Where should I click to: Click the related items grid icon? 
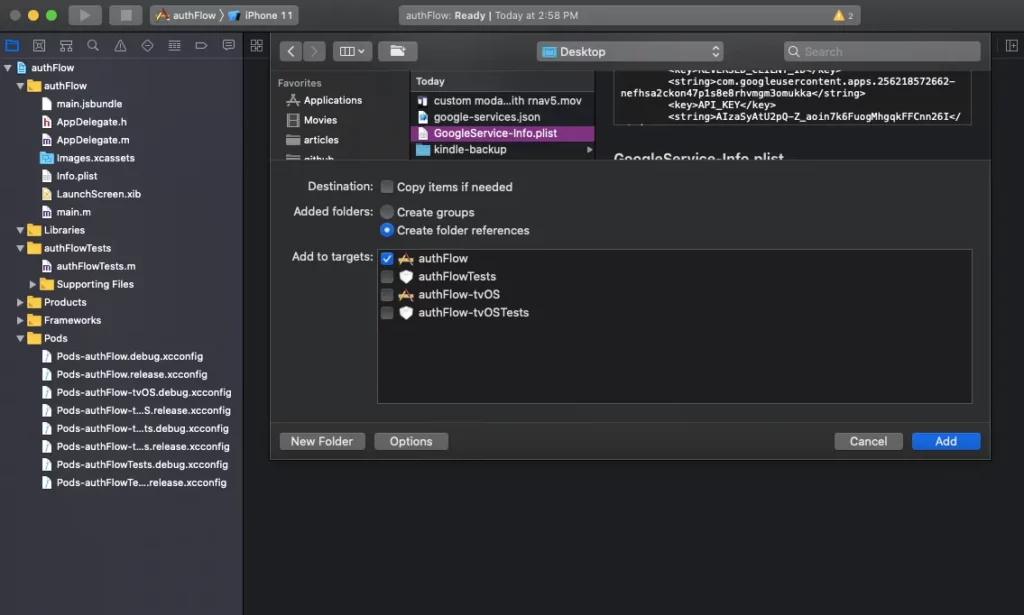(257, 45)
